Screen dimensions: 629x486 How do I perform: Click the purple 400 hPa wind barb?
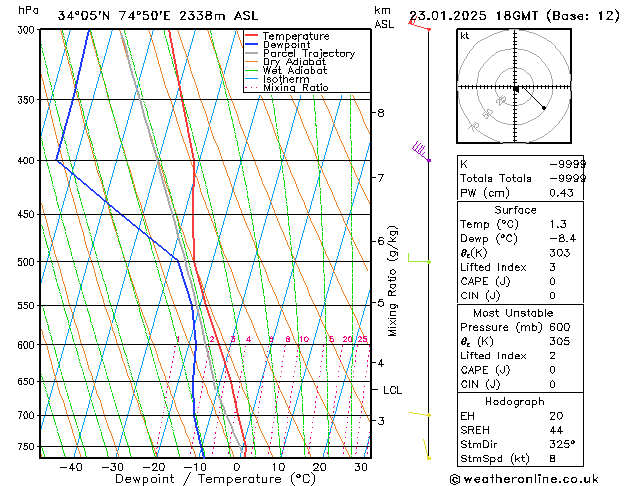coord(421,152)
